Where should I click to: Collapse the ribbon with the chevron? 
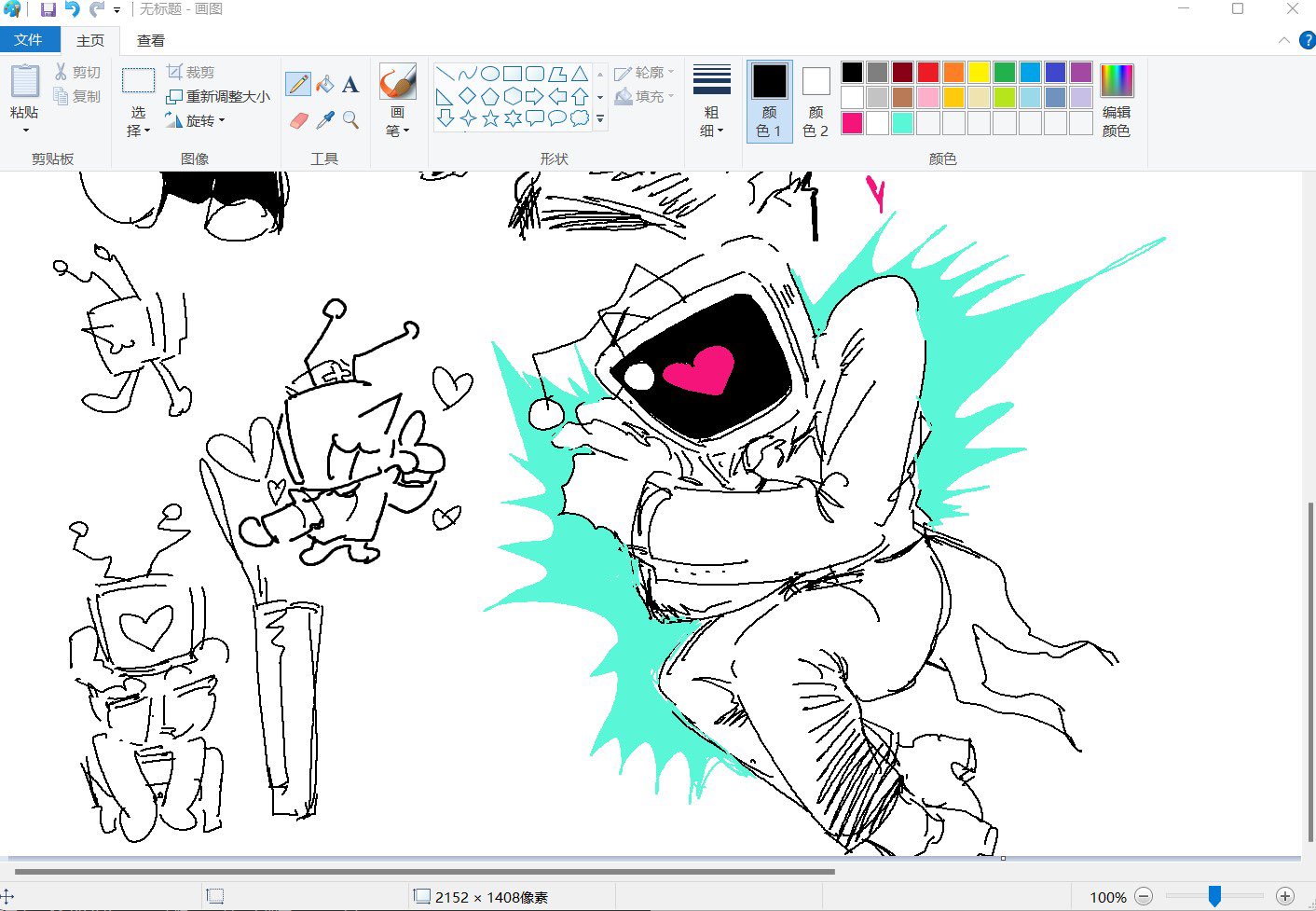point(1284,40)
